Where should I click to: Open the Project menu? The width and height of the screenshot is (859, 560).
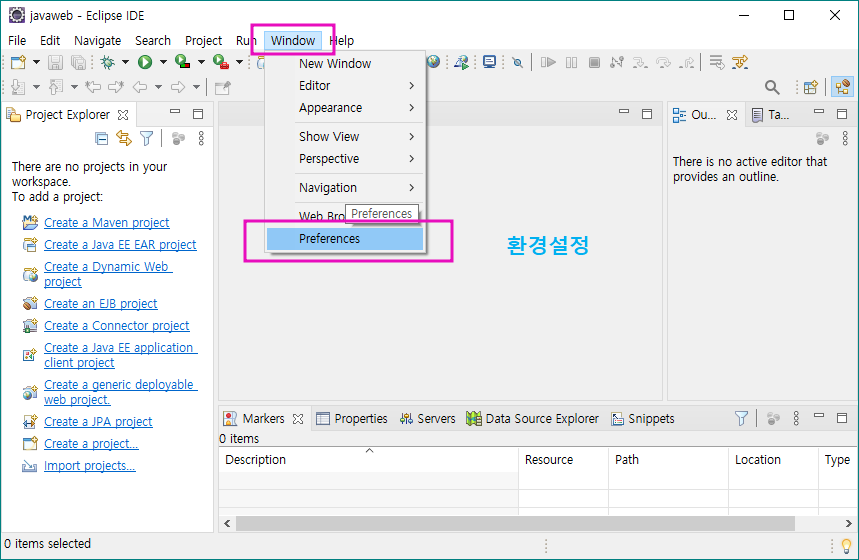203,41
